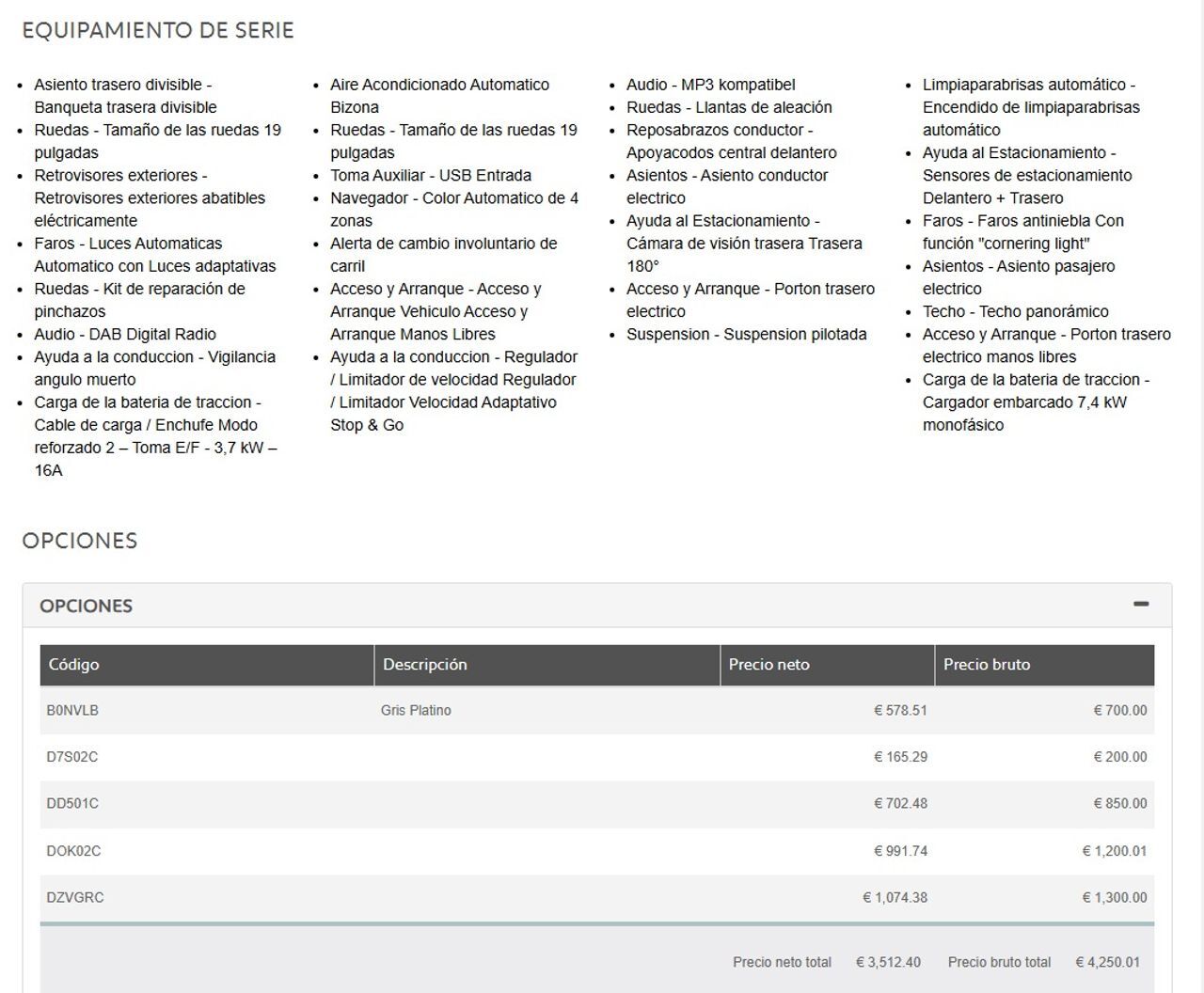
Task: Click the Precio neto total label
Action: (x=782, y=963)
